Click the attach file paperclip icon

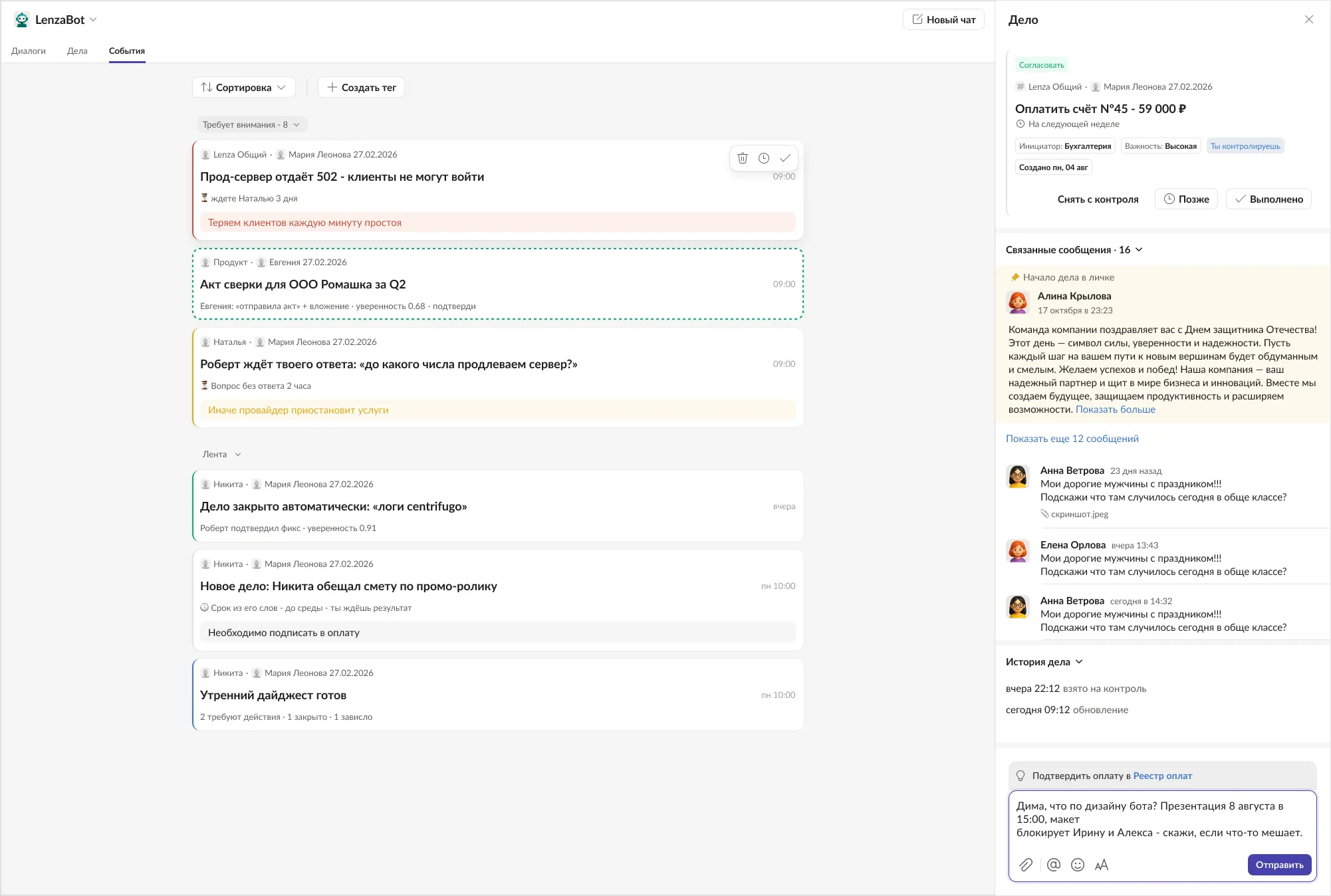(x=1026, y=865)
